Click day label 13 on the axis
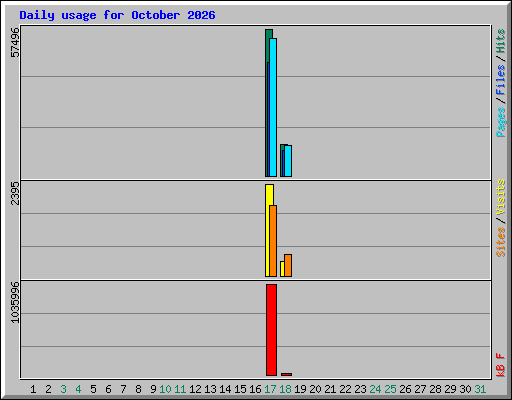The image size is (512, 400). coord(210,389)
